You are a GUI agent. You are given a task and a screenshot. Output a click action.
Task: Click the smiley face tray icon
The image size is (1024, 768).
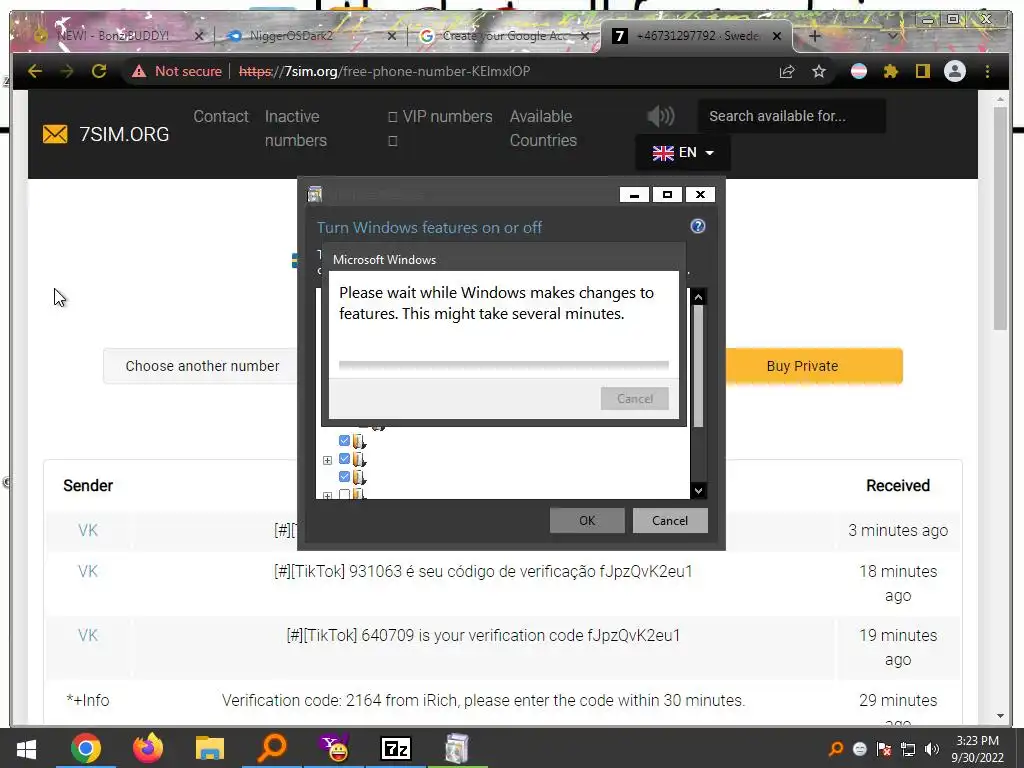859,749
